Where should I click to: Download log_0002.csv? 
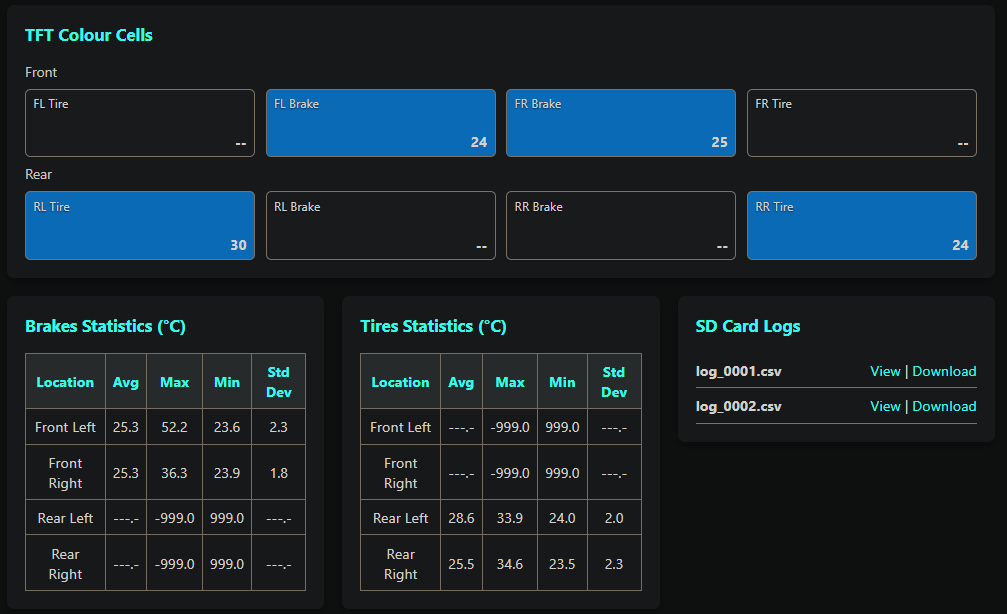click(x=944, y=406)
